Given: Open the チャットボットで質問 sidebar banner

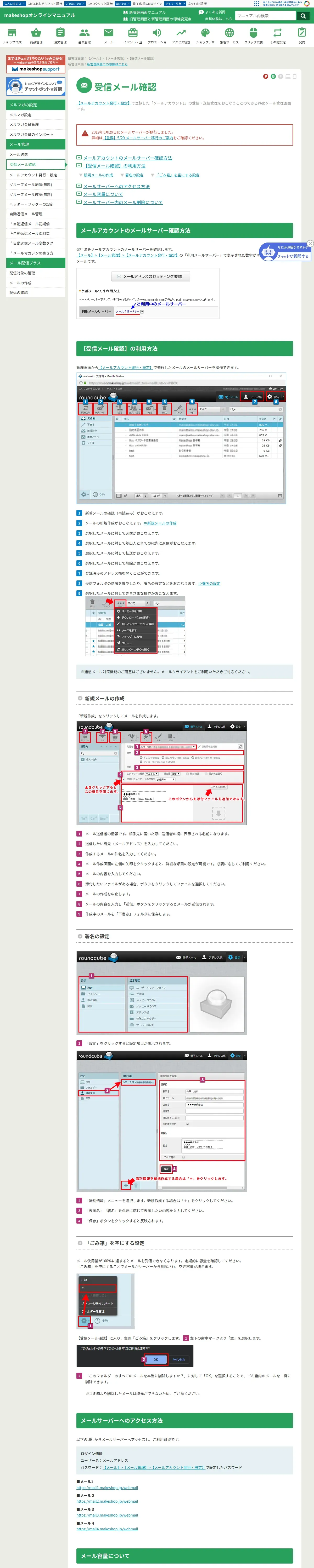Looking at the screenshot, I should (35, 87).
